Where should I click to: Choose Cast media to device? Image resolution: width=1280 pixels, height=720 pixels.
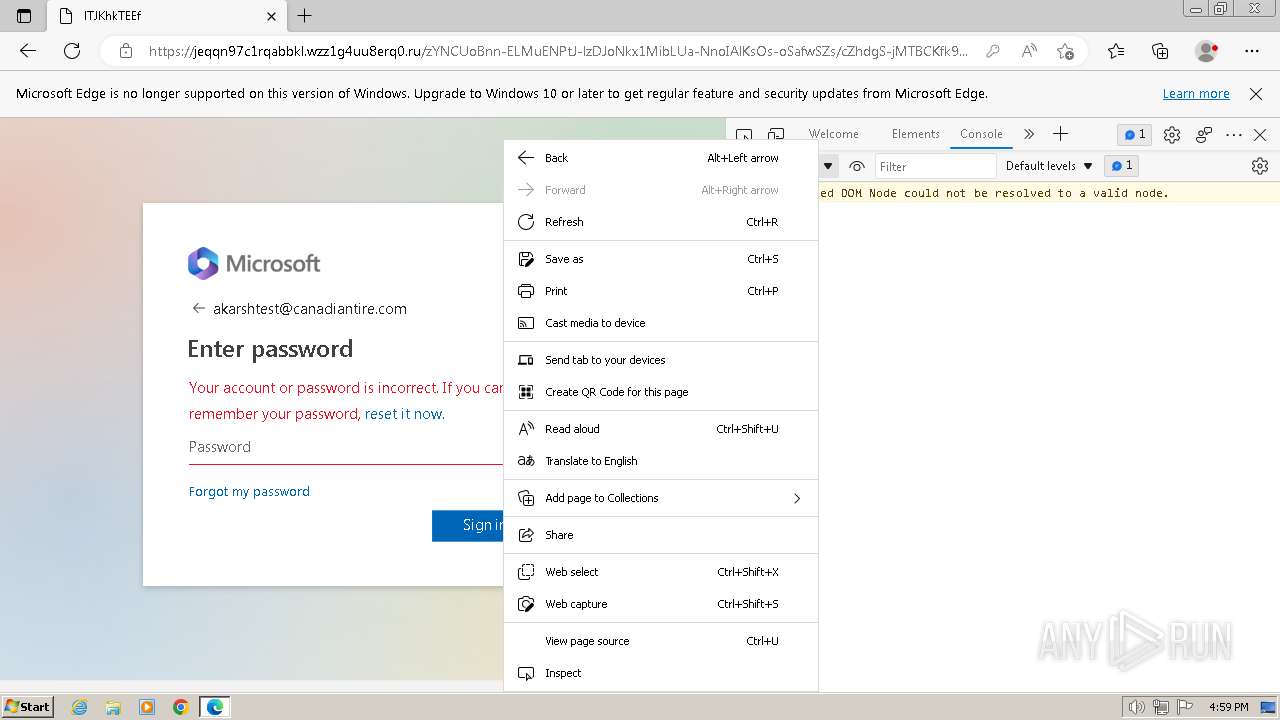pyautogui.click(x=661, y=323)
